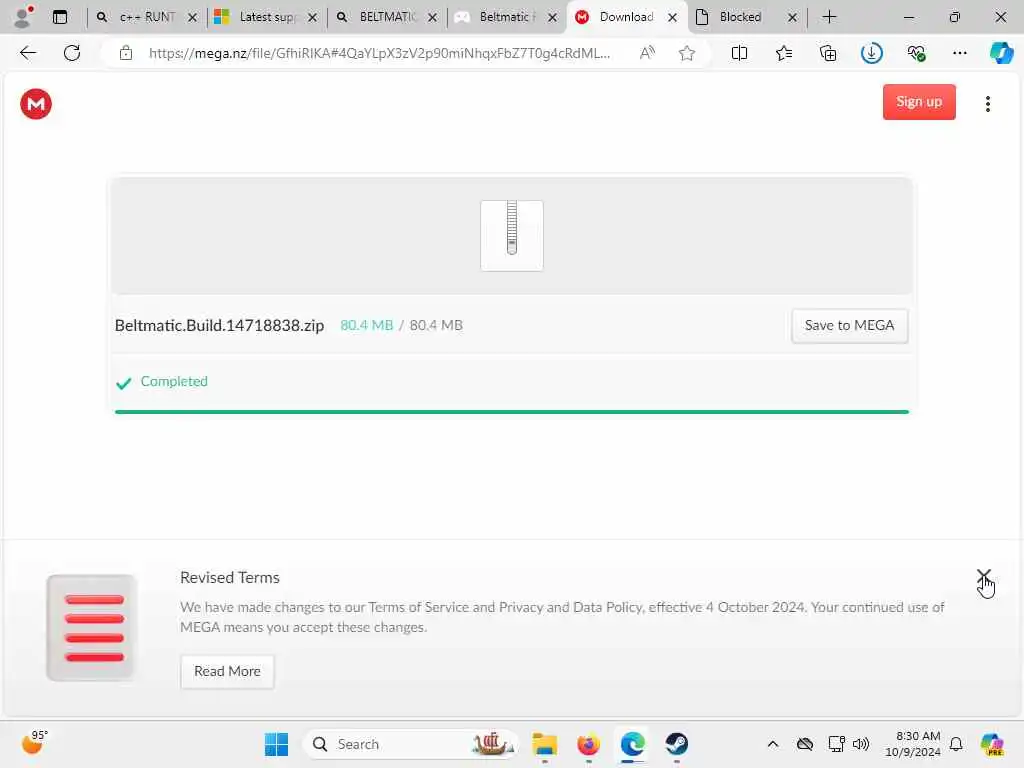
Task: Open the clock showing 8:30 AM
Action: tap(913, 744)
